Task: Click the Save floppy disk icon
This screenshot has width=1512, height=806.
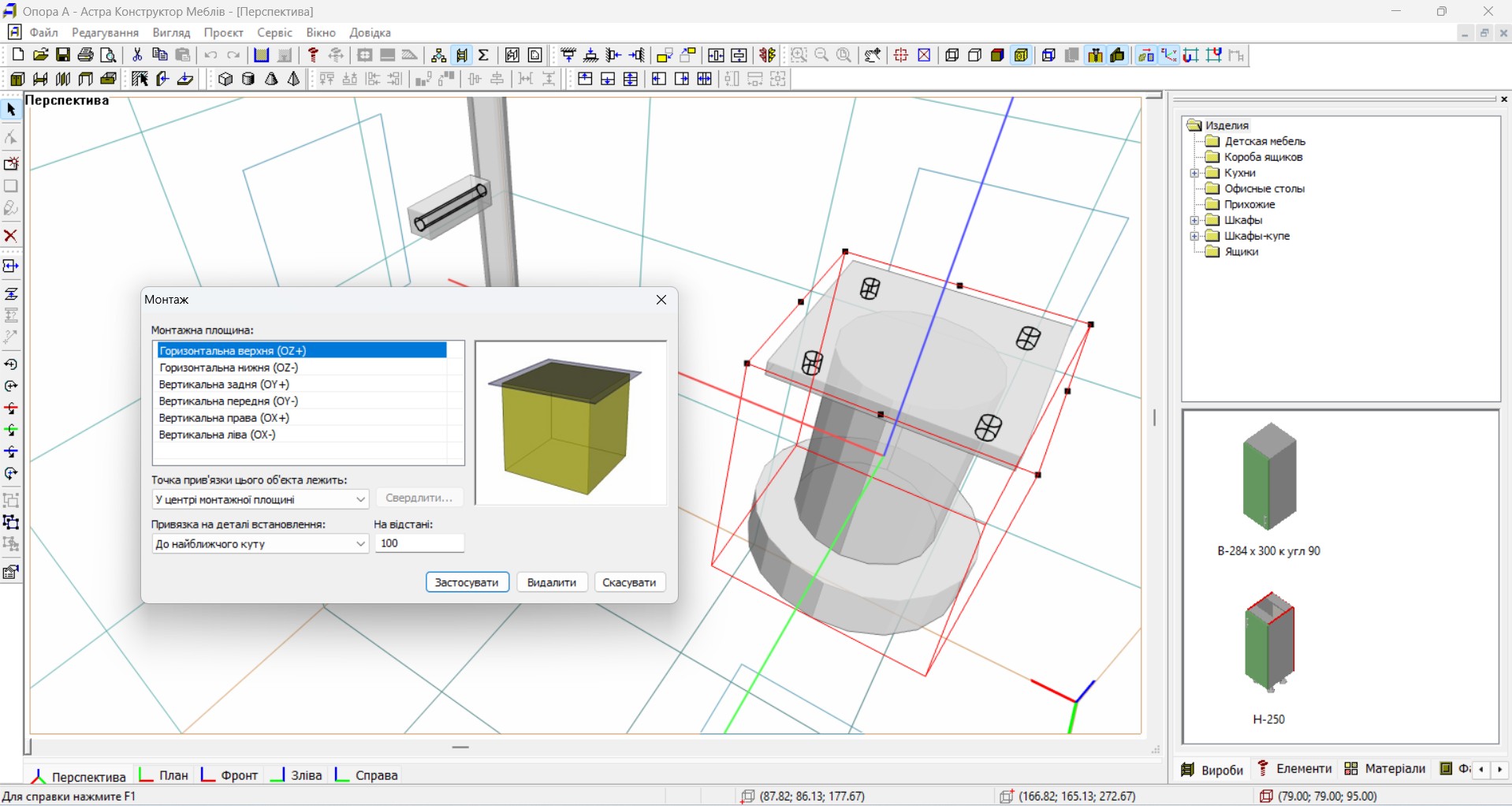Action: click(x=63, y=54)
